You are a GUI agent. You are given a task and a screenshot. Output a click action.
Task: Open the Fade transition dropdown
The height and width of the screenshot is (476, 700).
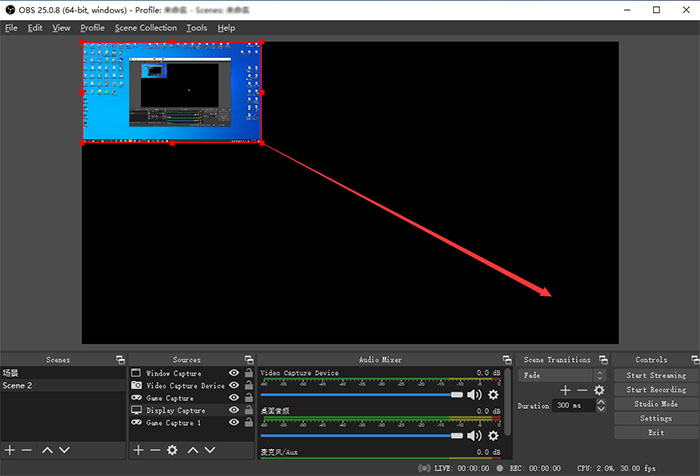562,376
